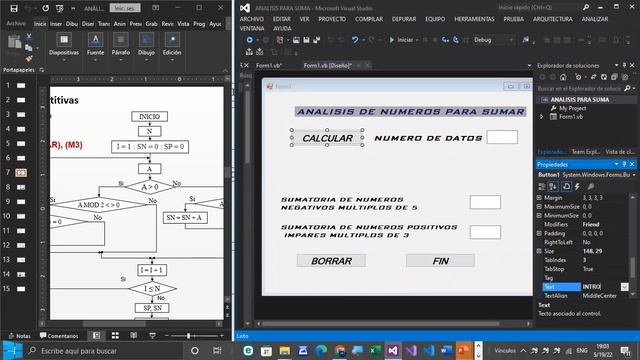Click the Sync icon in Solution Explorer toolbar
The height and width of the screenshot is (360, 640).
(593, 77)
